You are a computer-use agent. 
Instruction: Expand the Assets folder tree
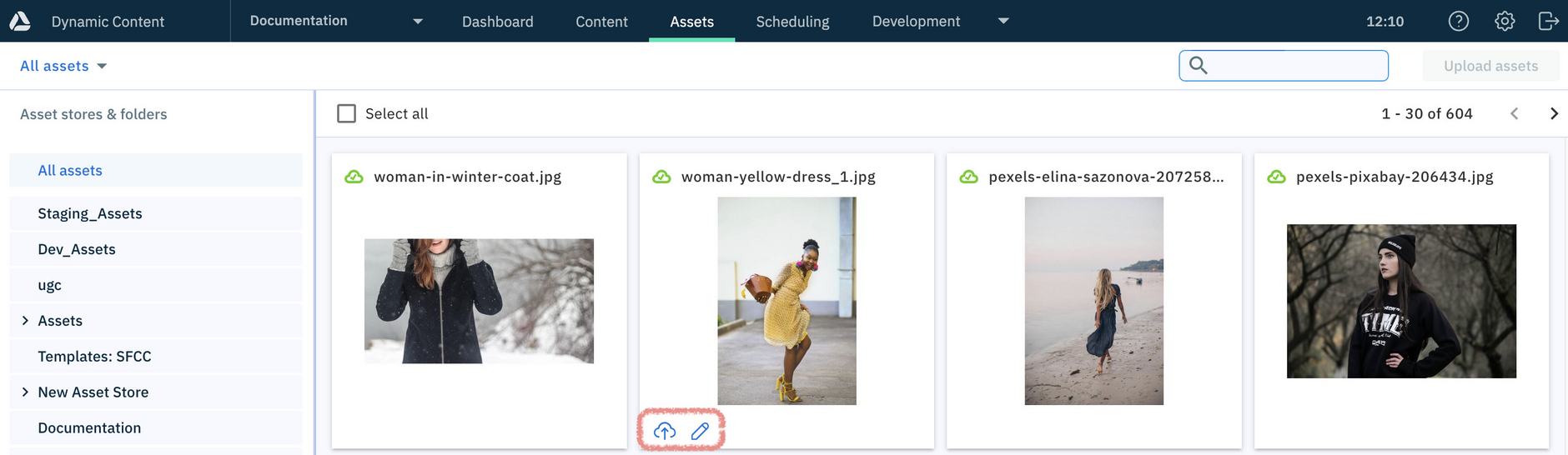pyautogui.click(x=25, y=321)
